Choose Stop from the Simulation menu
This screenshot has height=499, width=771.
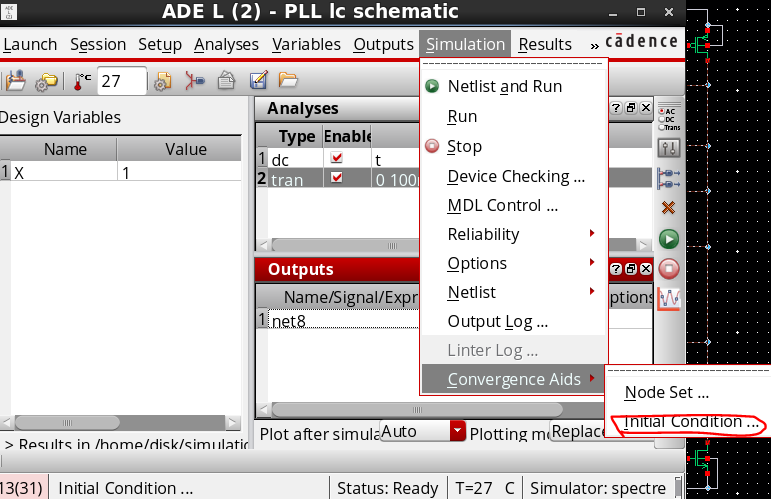point(513,146)
